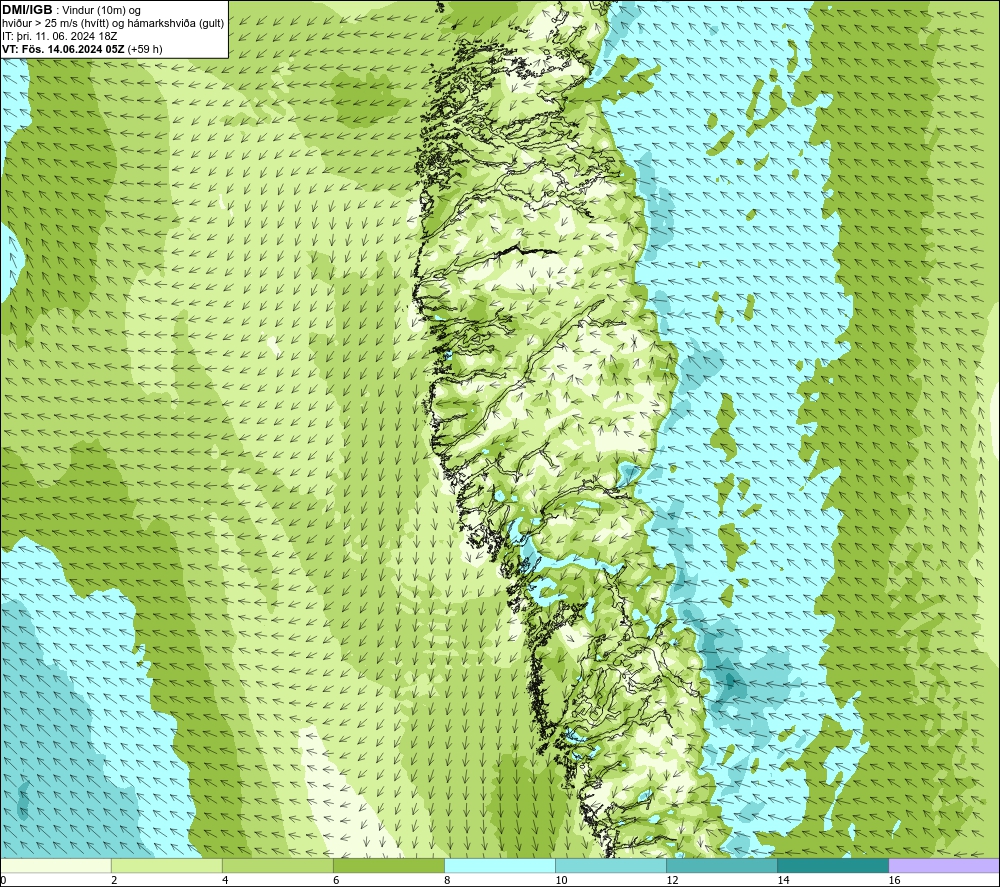This screenshot has height=887, width=1000.
Task: Click the light cyan 8–10 m/s scale swatch
Action: click(499, 865)
